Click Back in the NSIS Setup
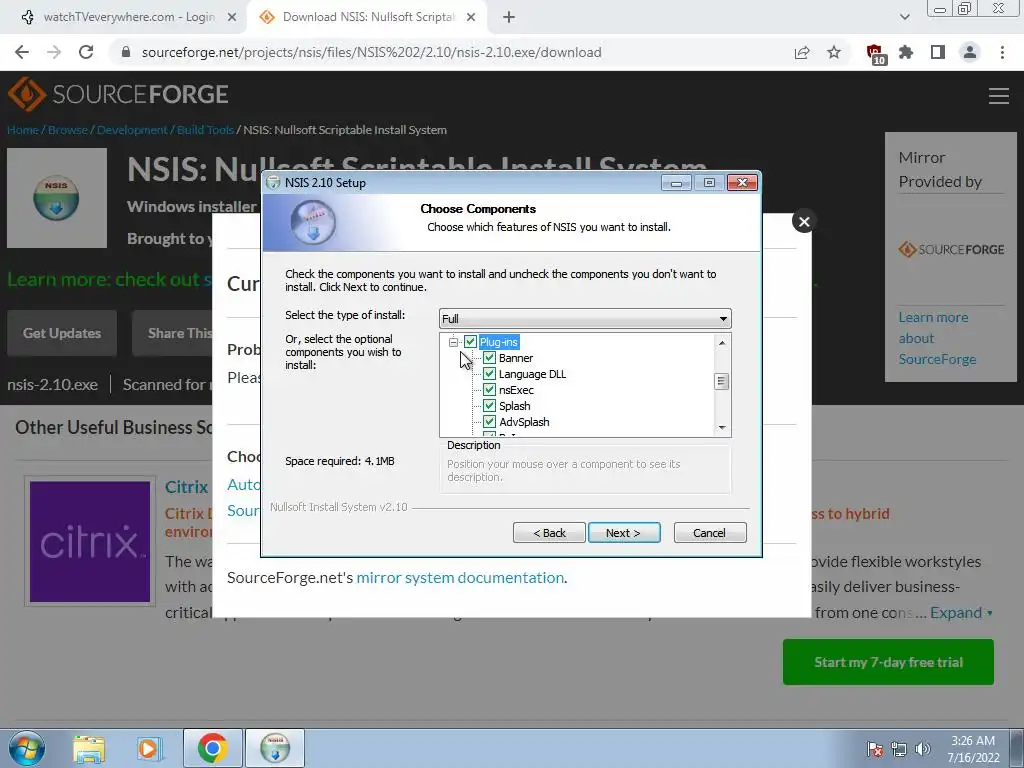This screenshot has height=768, width=1024. (x=549, y=532)
